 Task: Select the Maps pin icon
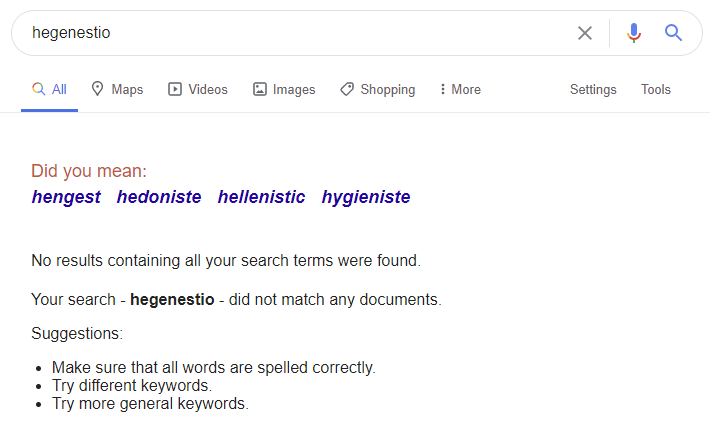click(x=97, y=89)
